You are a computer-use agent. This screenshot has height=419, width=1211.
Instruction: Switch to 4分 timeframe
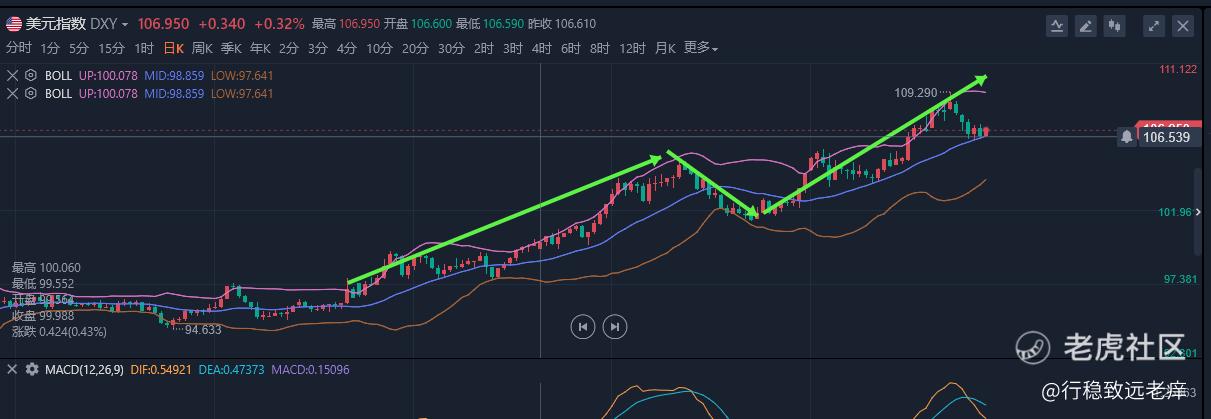347,47
